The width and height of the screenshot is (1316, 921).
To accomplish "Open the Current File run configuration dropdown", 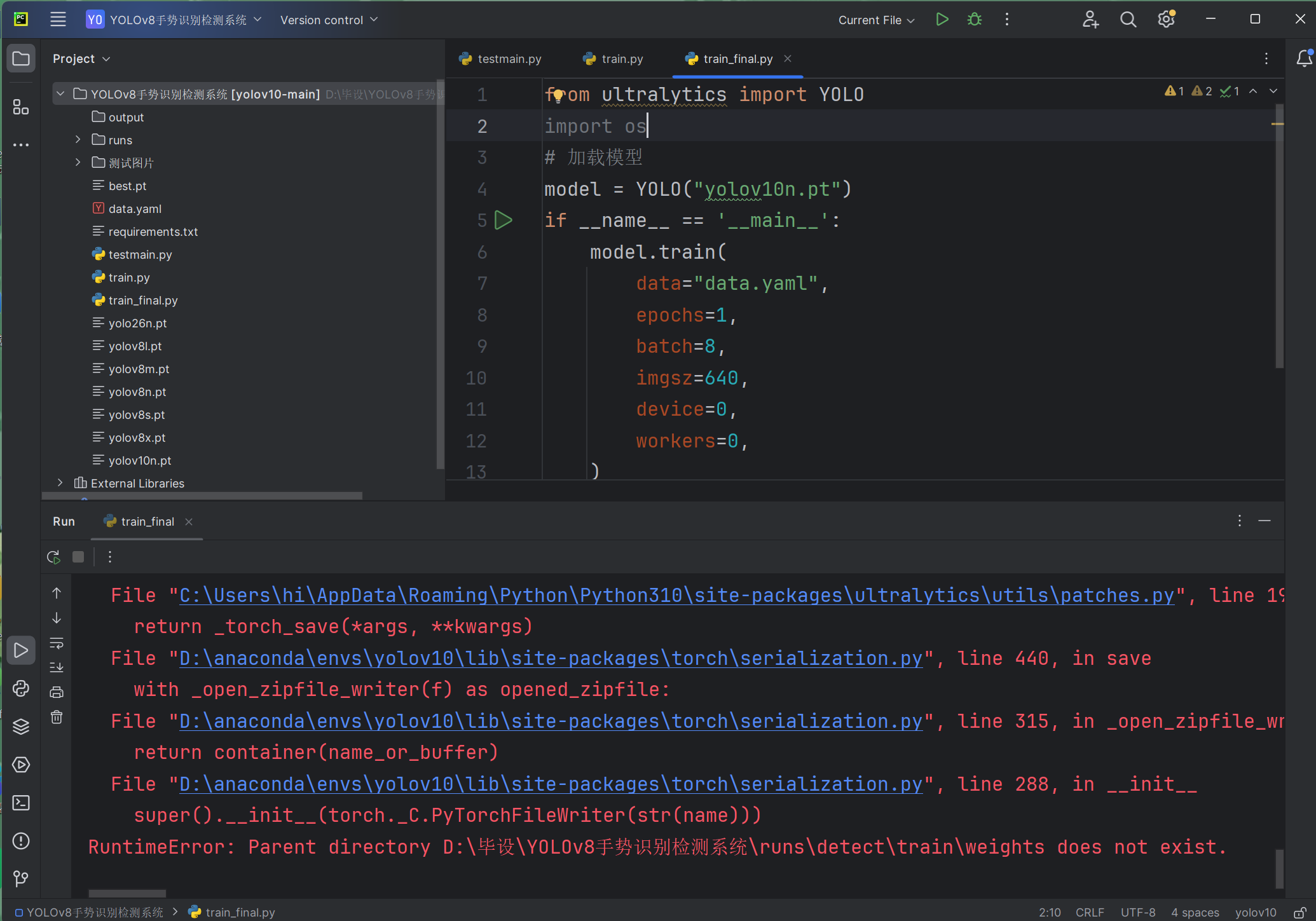I will [x=876, y=20].
